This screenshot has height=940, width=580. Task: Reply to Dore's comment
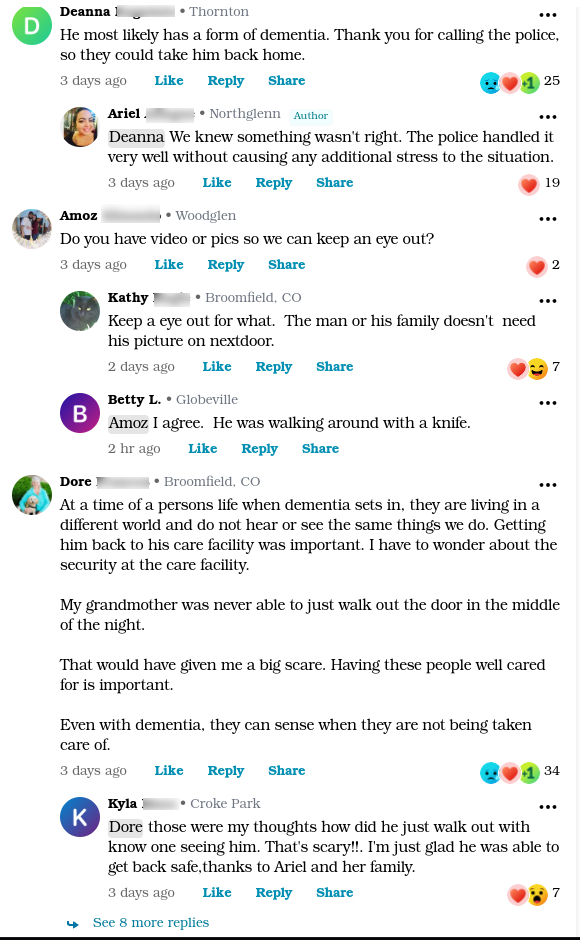pyautogui.click(x=226, y=770)
